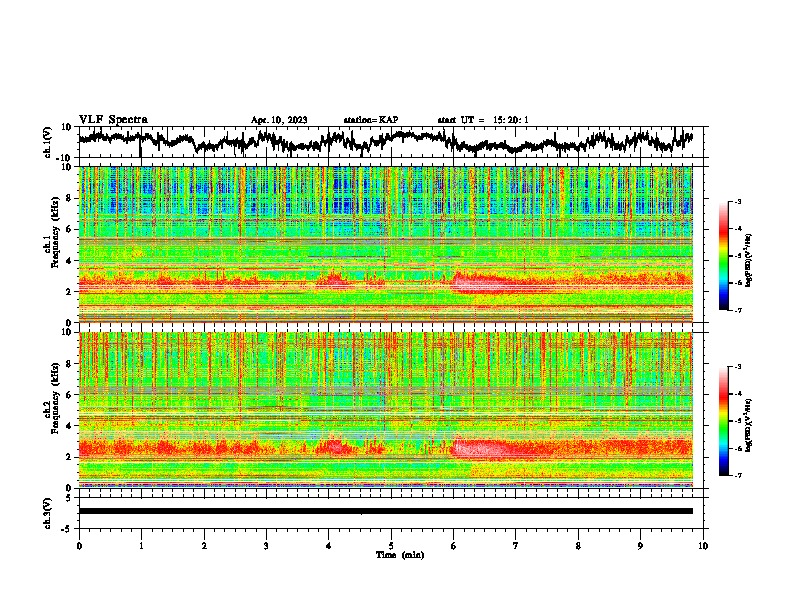Click the '-5' tick on ch.3 voltage axis
This screenshot has width=792, height=612.
click(x=67, y=529)
